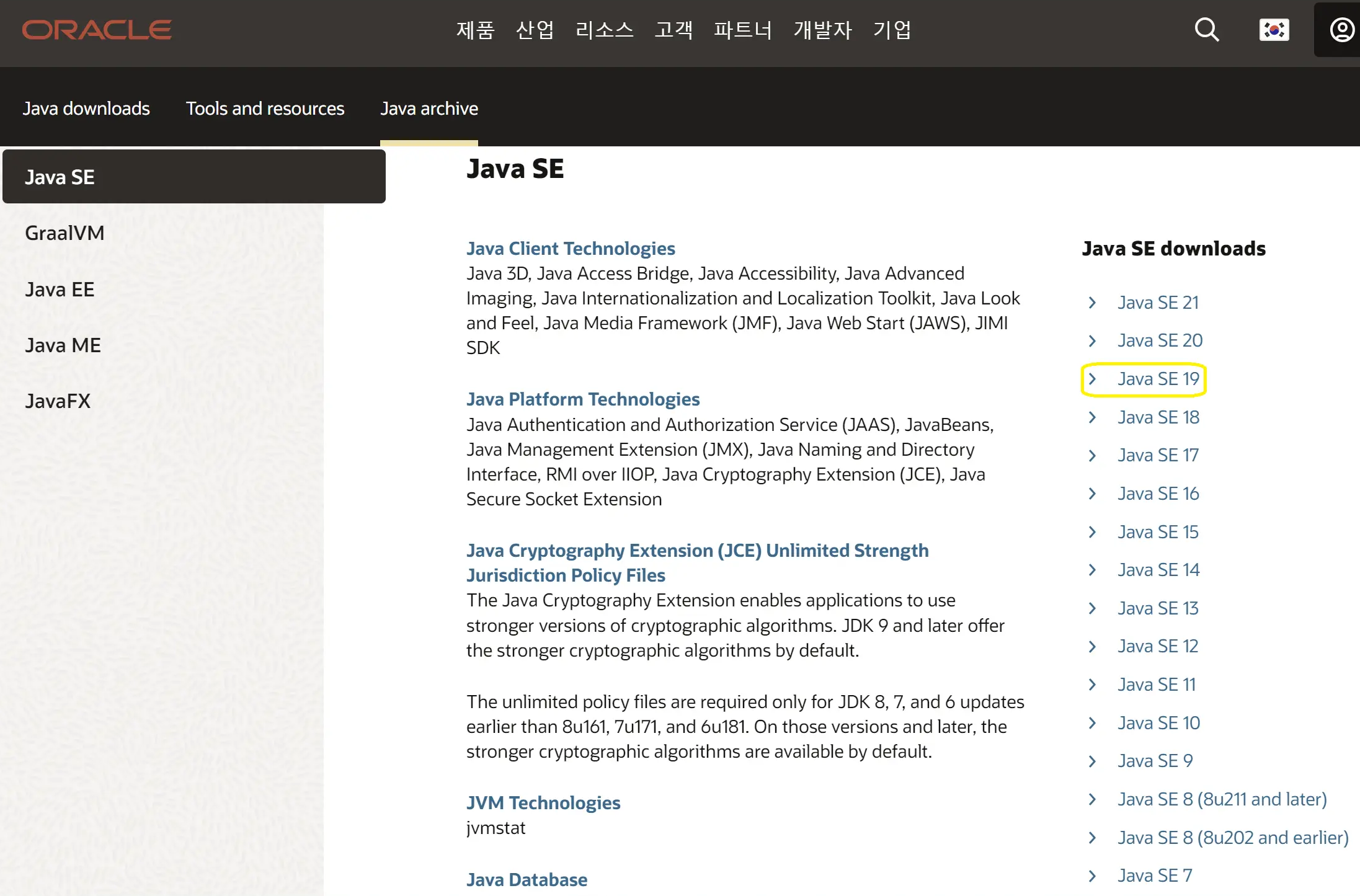Open Java Database link
Viewport: 1360px width, 896px height.
[x=527, y=880]
